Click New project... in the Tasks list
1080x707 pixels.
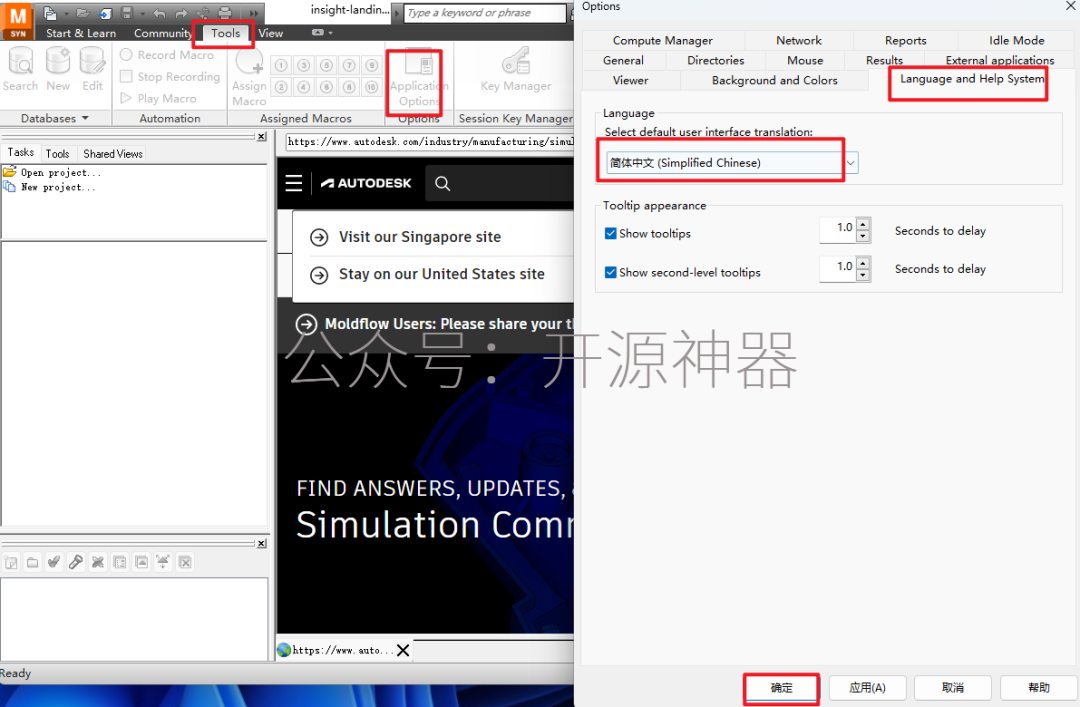(x=50, y=187)
